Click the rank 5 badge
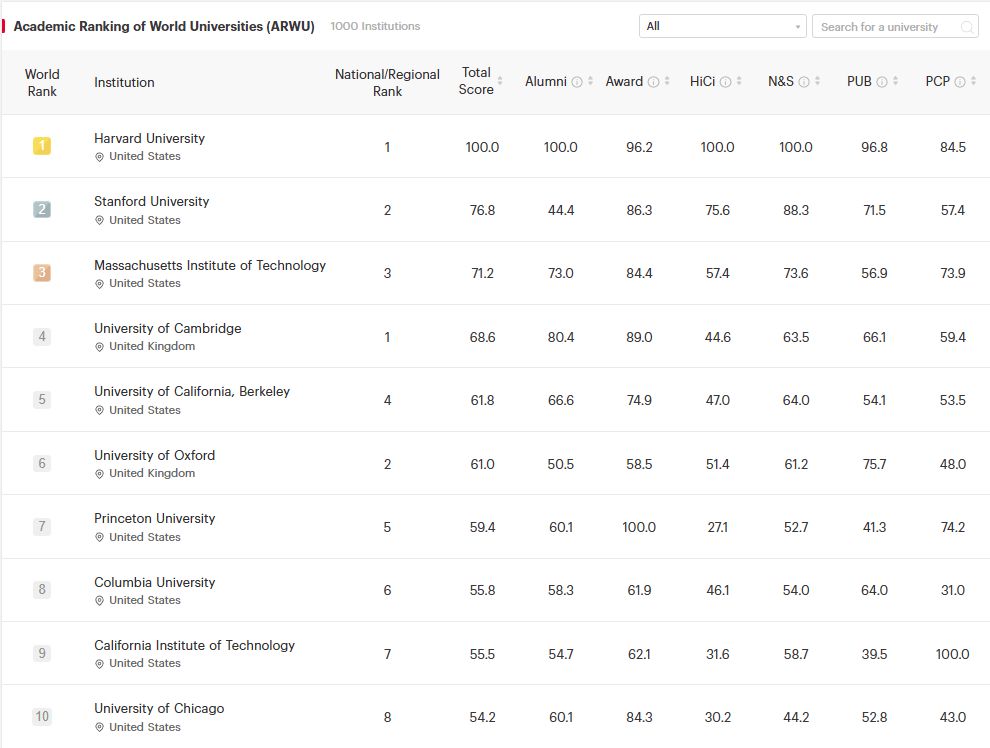 pos(42,400)
